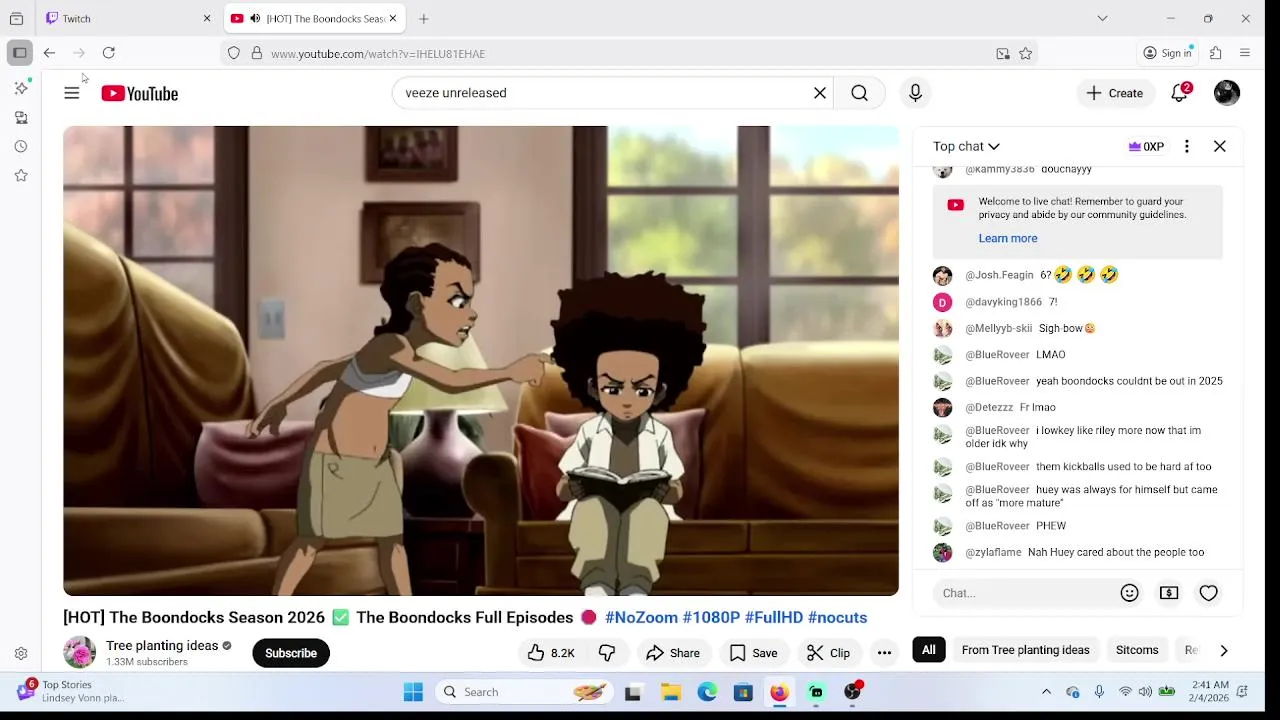The width and height of the screenshot is (1280, 720).
Task: Open YouTube notifications bell
Action: (x=1180, y=93)
